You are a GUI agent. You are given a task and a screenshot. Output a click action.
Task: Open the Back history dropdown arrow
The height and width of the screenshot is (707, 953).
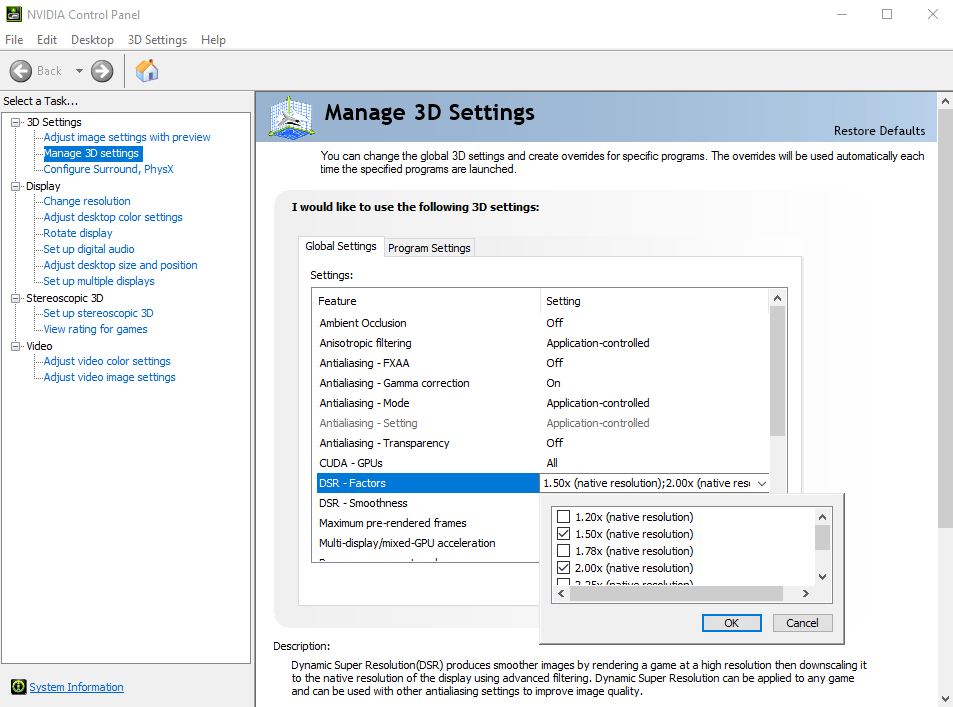tap(79, 71)
